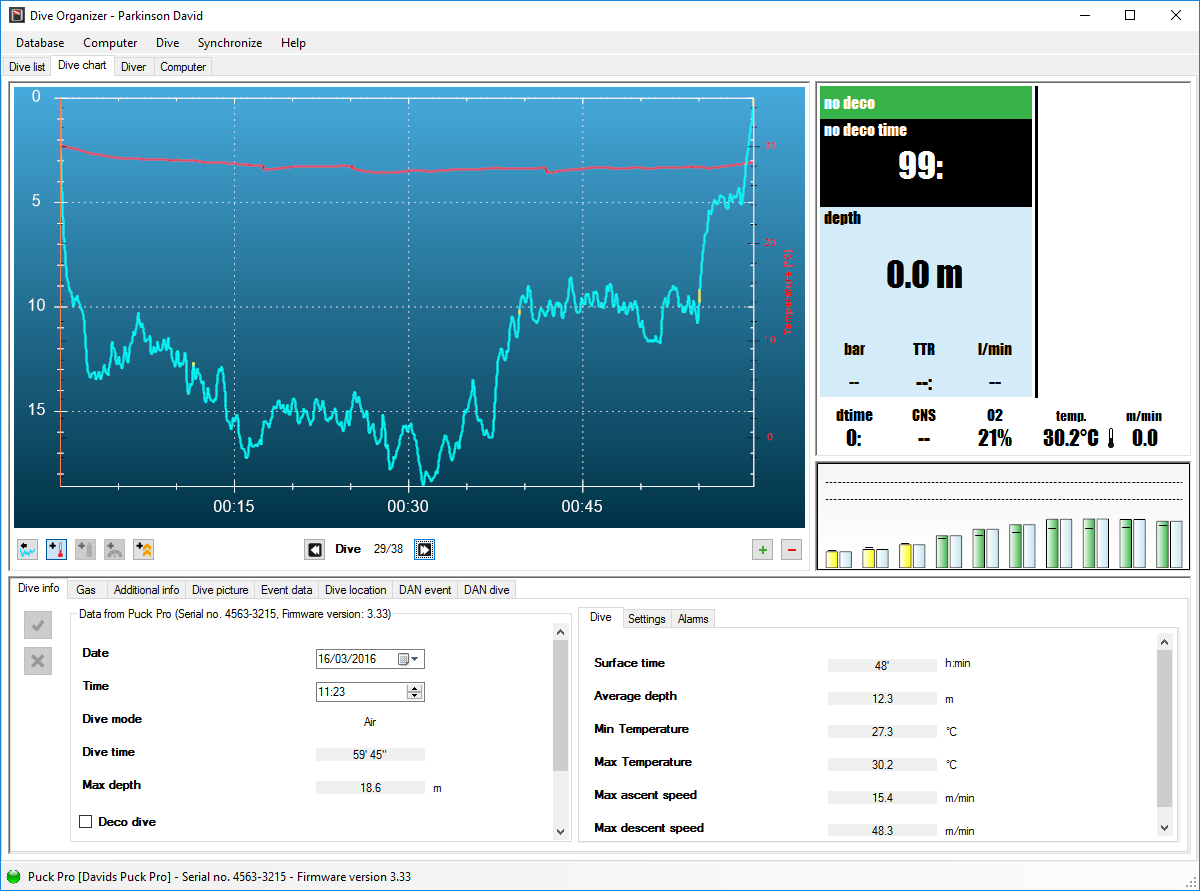The image size is (1200, 891).
Task: Open the Additional info tab
Action: 146,590
